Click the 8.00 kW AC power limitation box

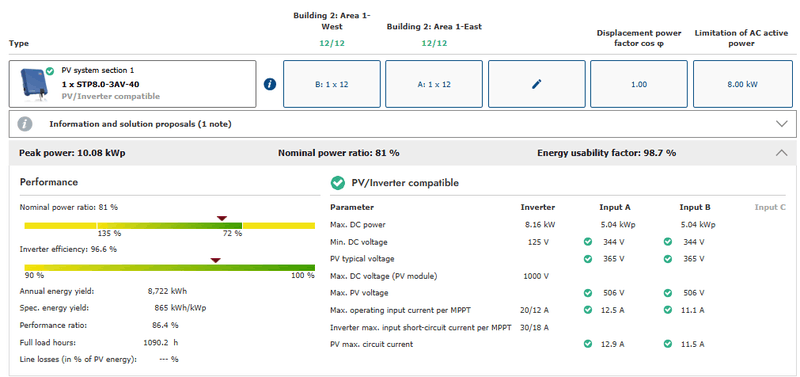point(742,84)
